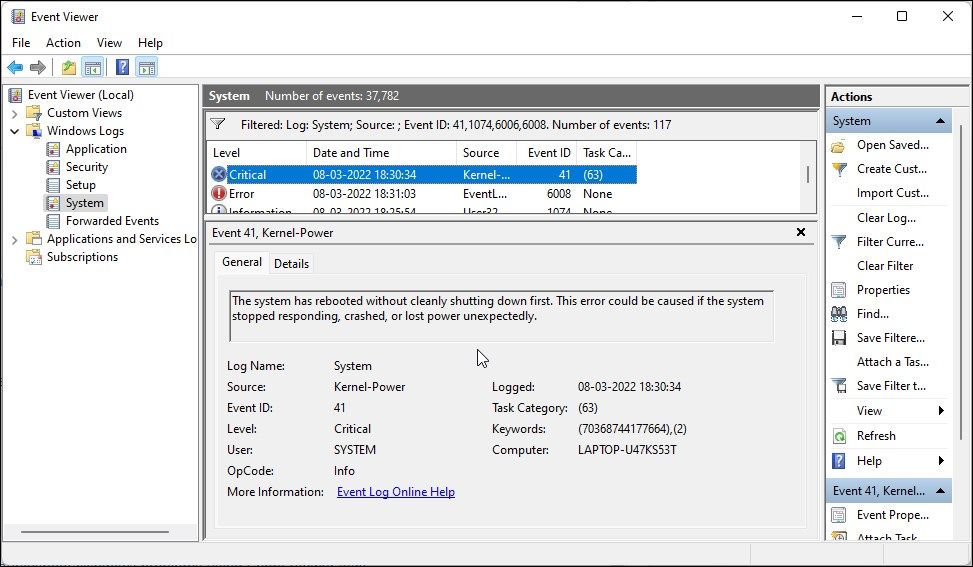The height and width of the screenshot is (567, 973).
Task: Toggle the Show/Hide Console Tree toolbar icon
Action: (93, 68)
